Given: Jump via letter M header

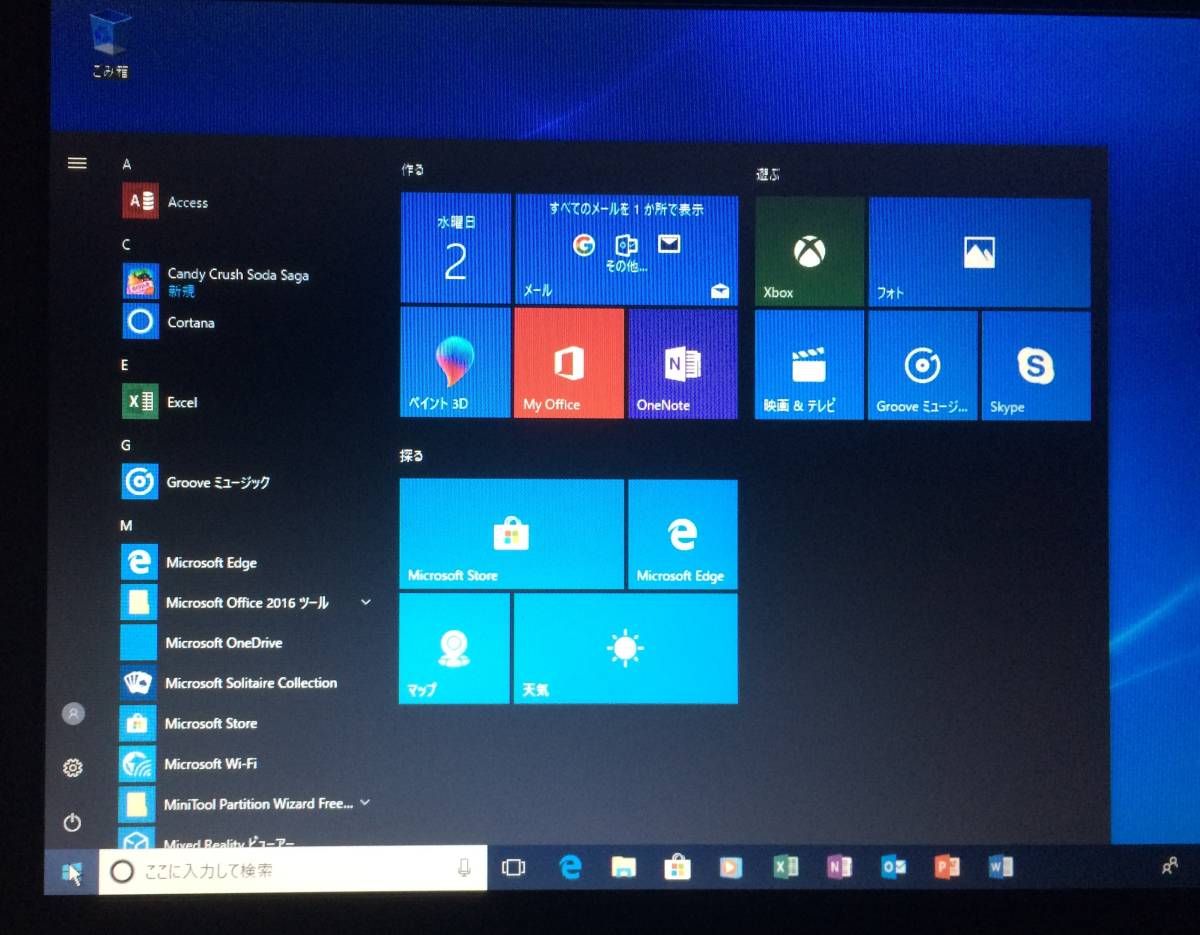Looking at the screenshot, I should (126, 525).
